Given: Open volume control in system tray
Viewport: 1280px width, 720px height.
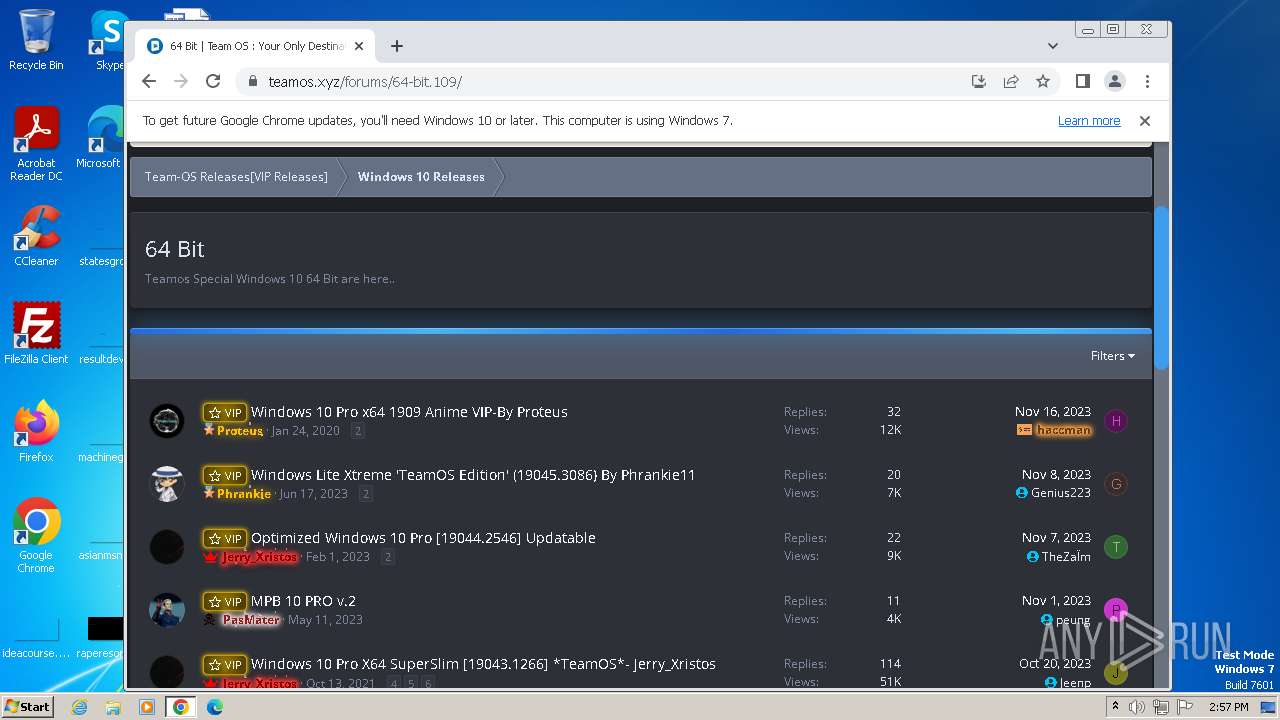Looking at the screenshot, I should pos(1137,707).
